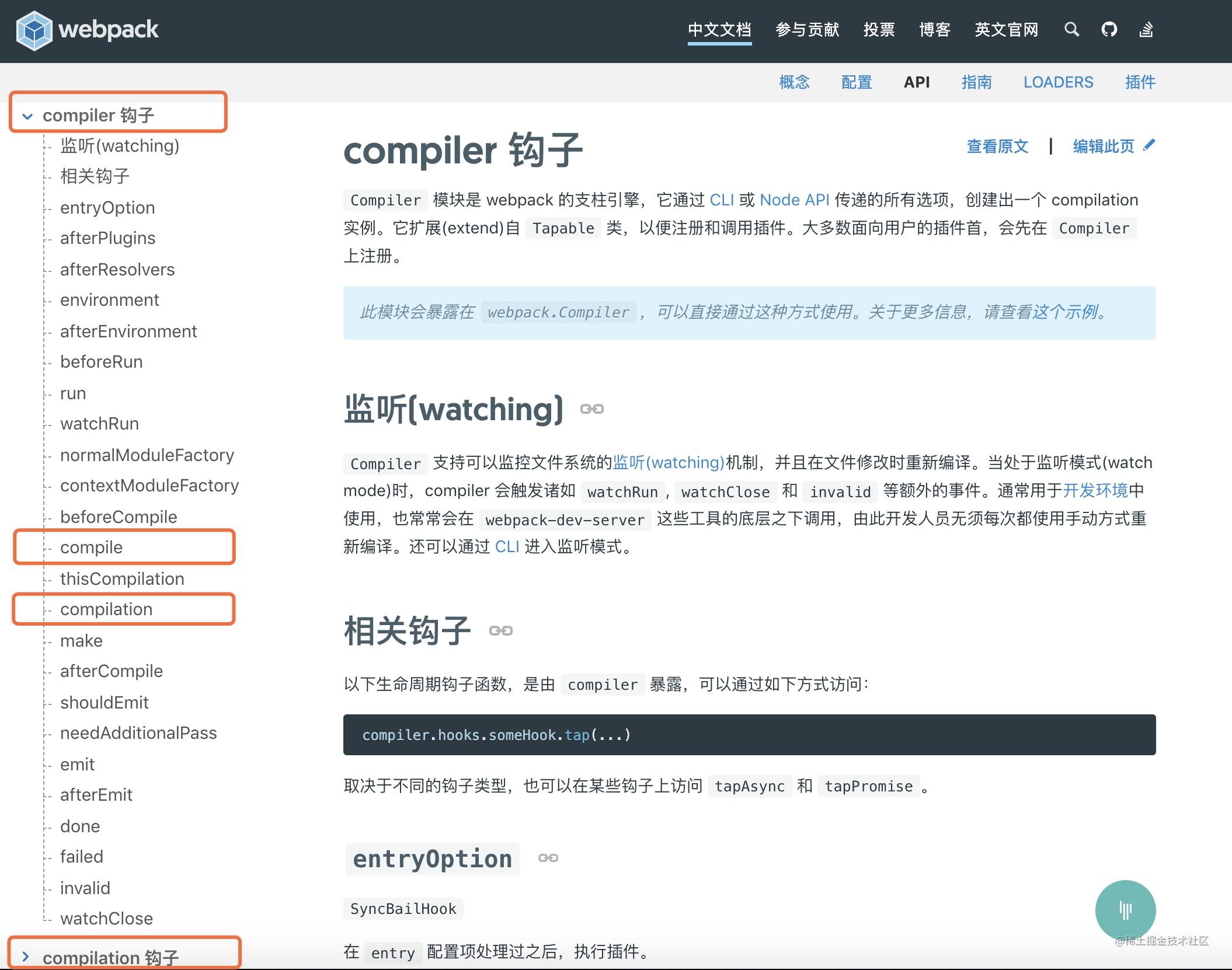The height and width of the screenshot is (970, 1232).
Task: Jump to 监听(watching) in sidebar
Action: 120,145
